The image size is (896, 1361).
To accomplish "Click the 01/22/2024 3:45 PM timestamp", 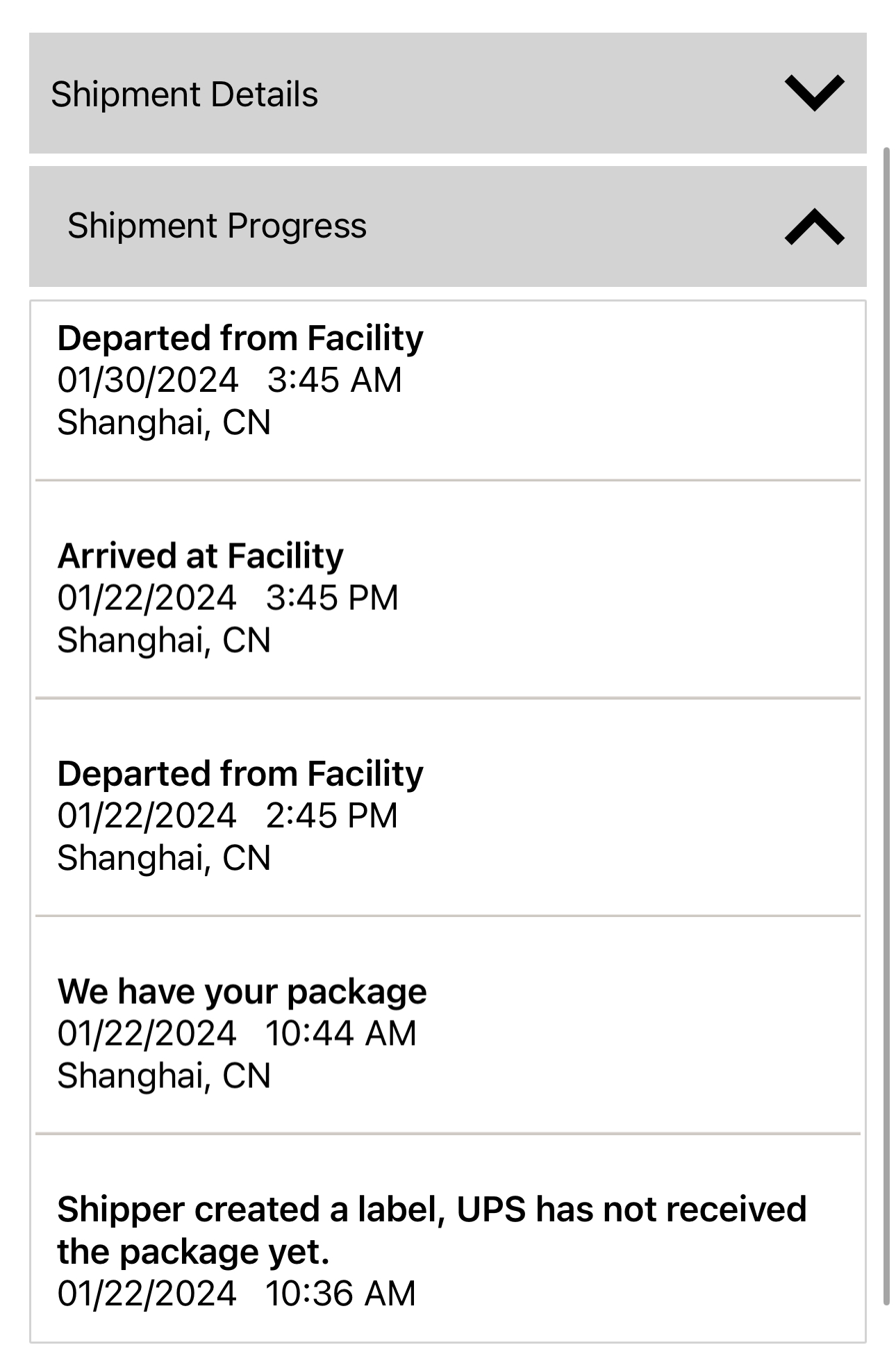I will 228,597.
